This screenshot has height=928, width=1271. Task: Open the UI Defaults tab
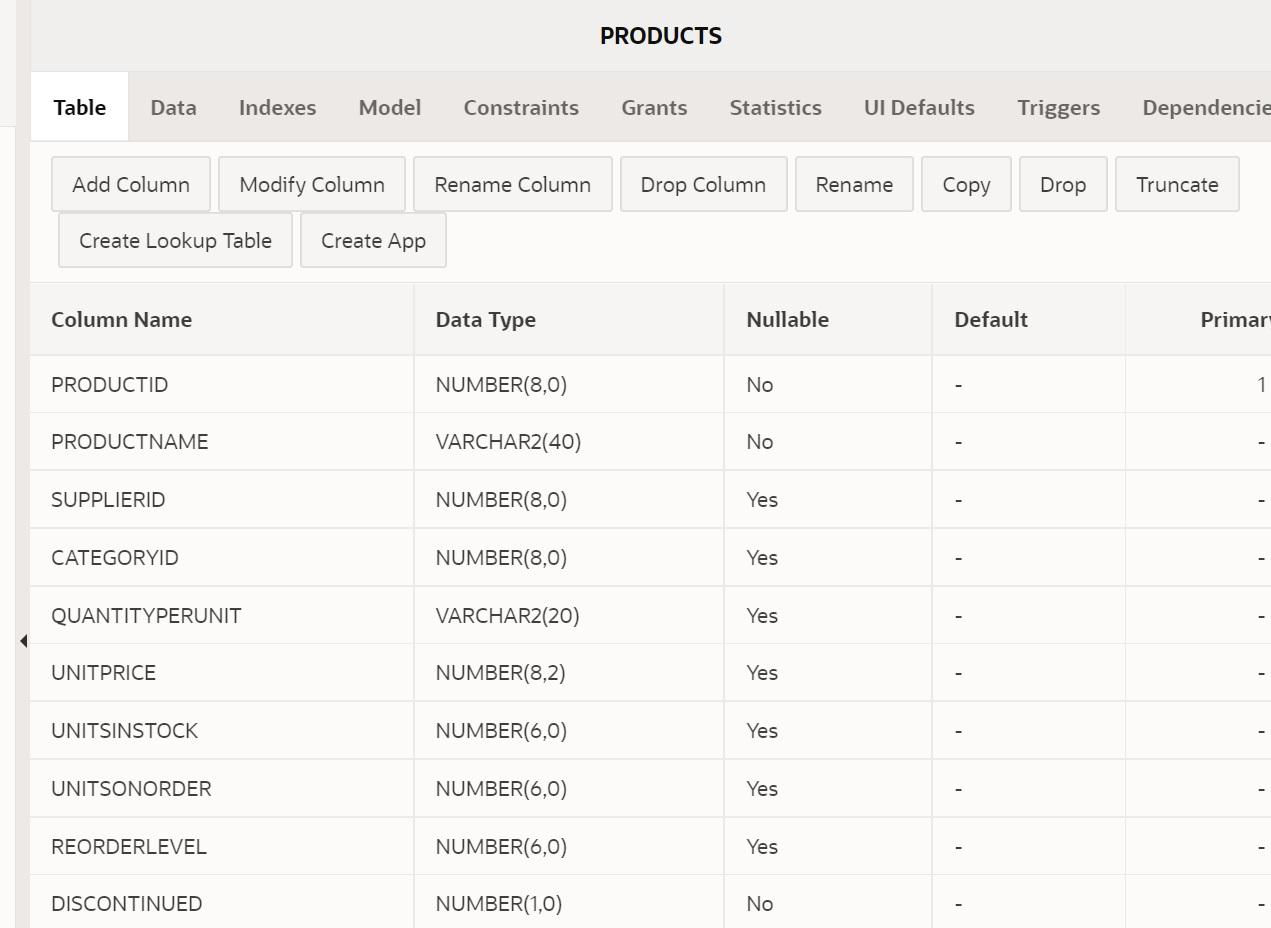pyautogui.click(x=919, y=107)
